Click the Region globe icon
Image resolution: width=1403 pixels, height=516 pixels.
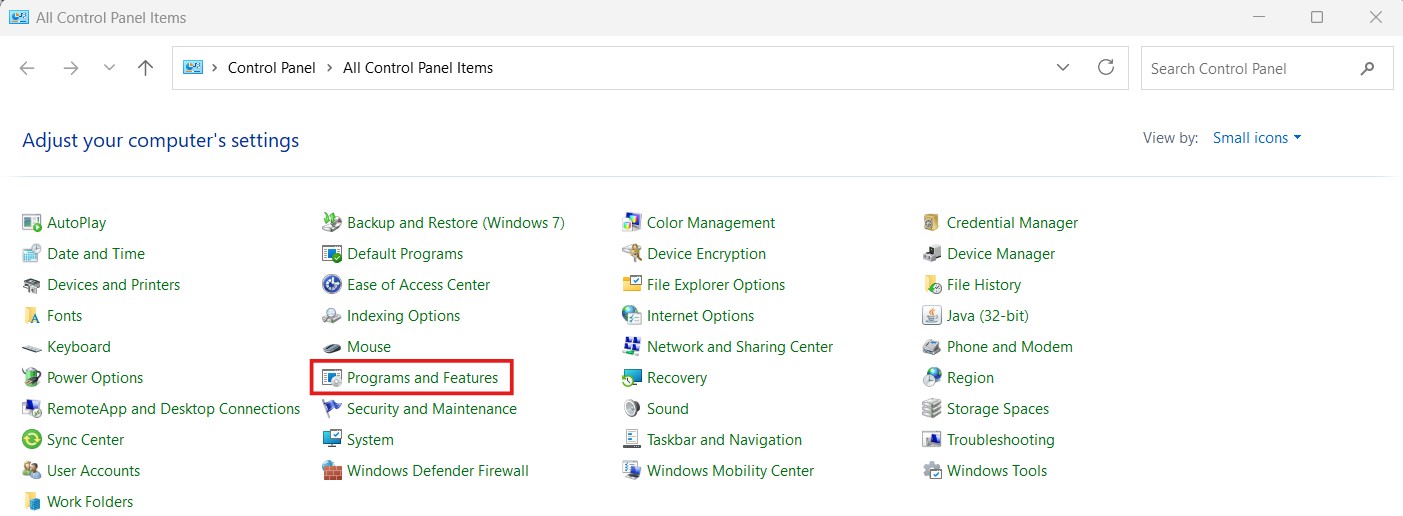click(932, 378)
